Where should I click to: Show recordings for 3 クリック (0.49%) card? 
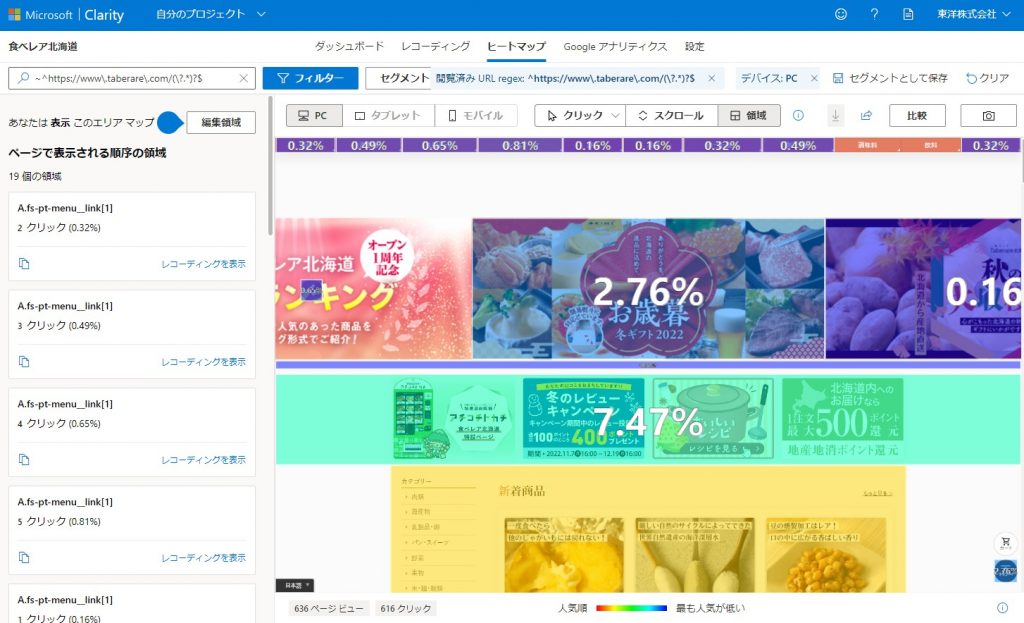click(204, 362)
